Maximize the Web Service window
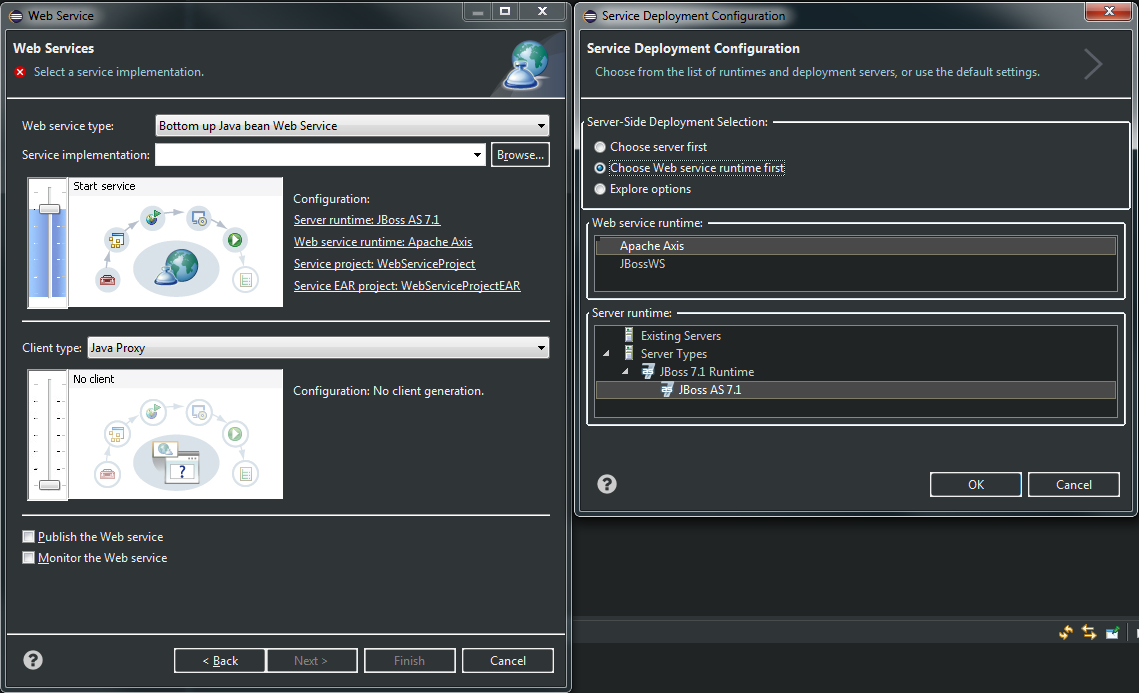1139x693 pixels. click(505, 11)
